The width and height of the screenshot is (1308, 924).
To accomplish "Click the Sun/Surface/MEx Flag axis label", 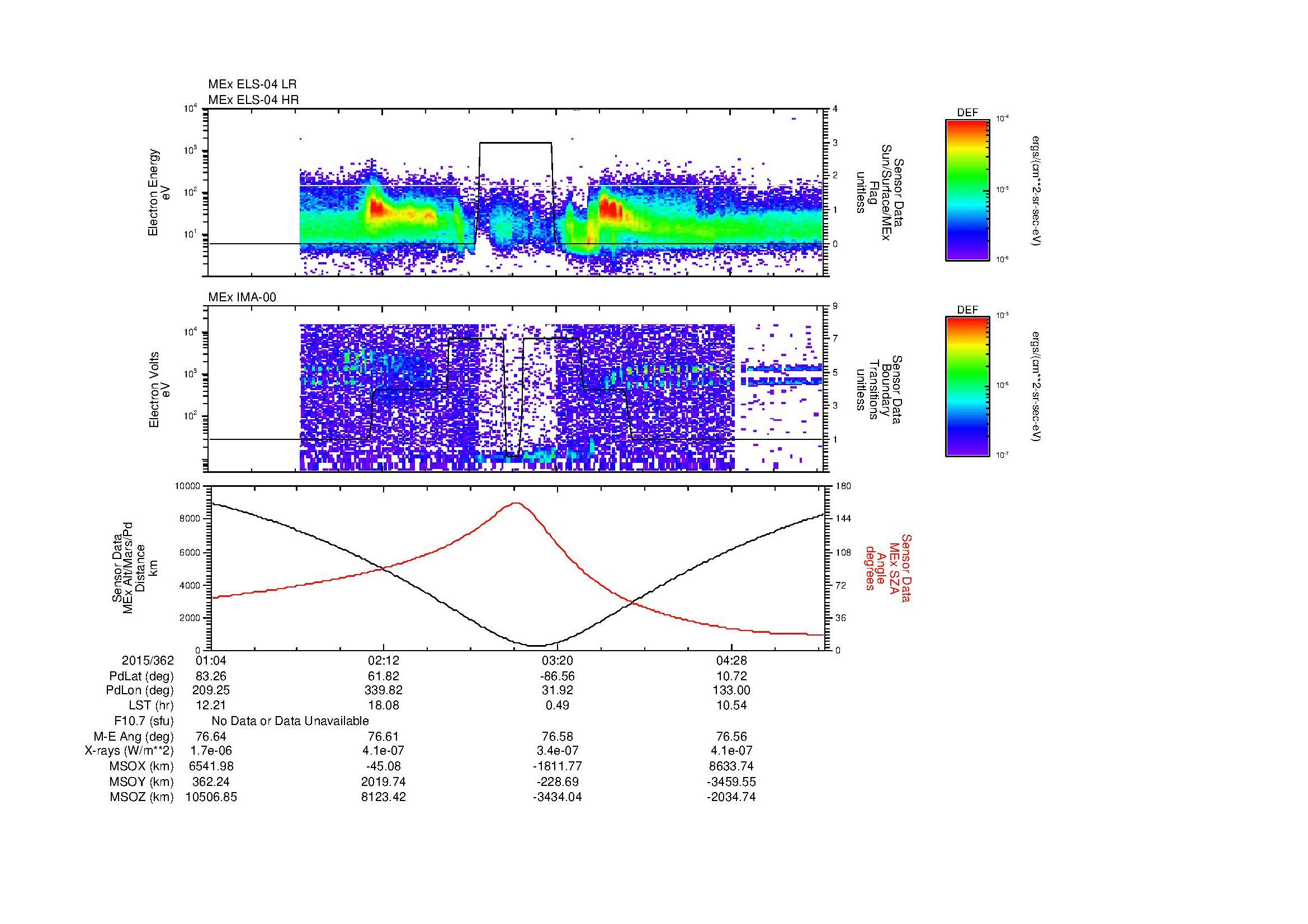I will (880, 192).
